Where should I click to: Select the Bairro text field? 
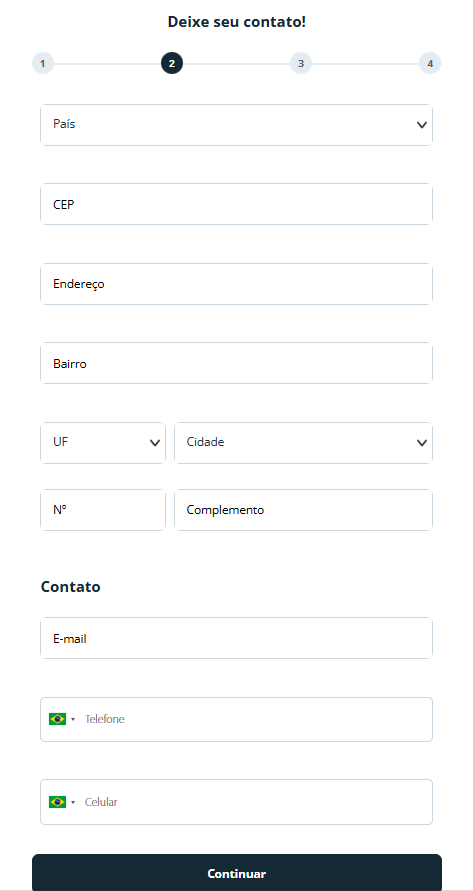[236, 363]
